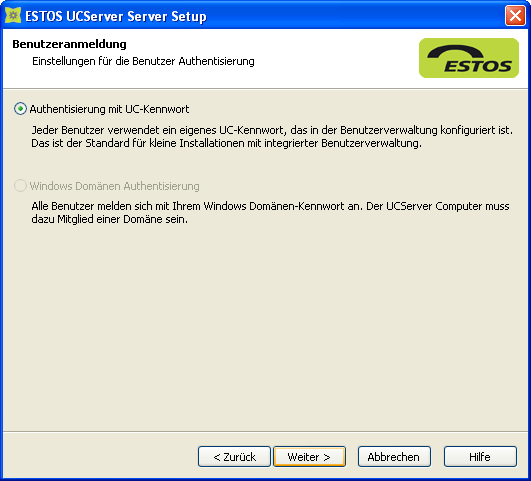Click the ESTOS setup icon in title bar
Image resolution: width=531 pixels, height=481 pixels.
pyautogui.click(x=13, y=15)
